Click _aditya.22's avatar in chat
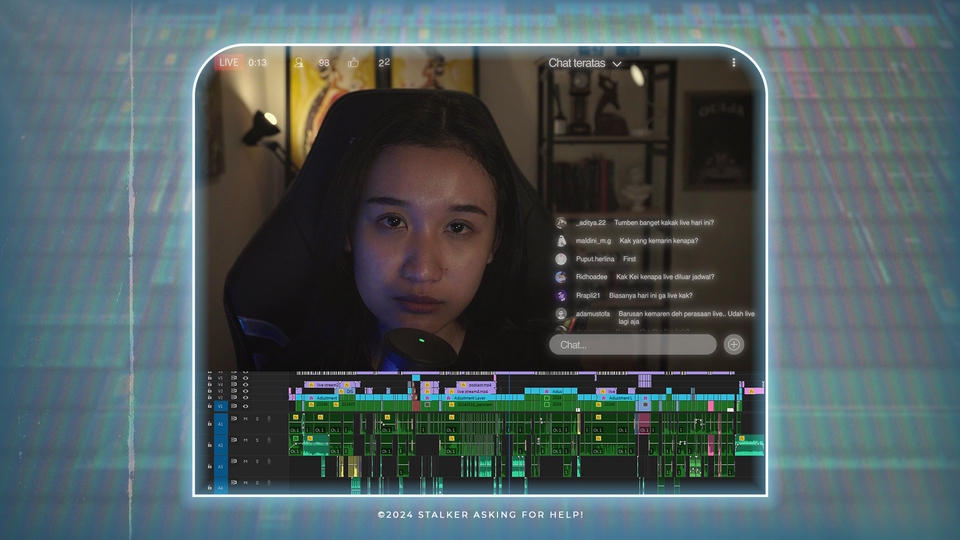Image resolution: width=960 pixels, height=540 pixels. tap(561, 223)
